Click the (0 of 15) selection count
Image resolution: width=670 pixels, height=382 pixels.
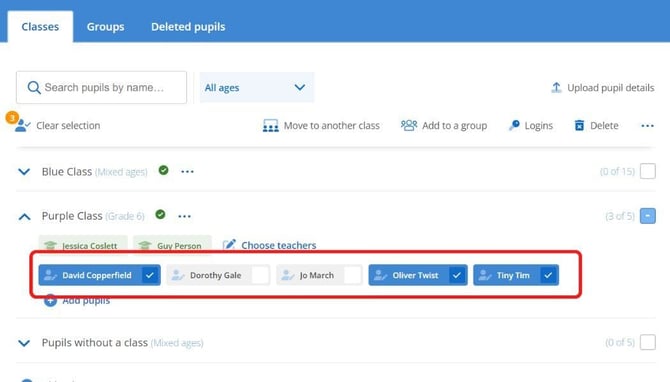coord(617,172)
